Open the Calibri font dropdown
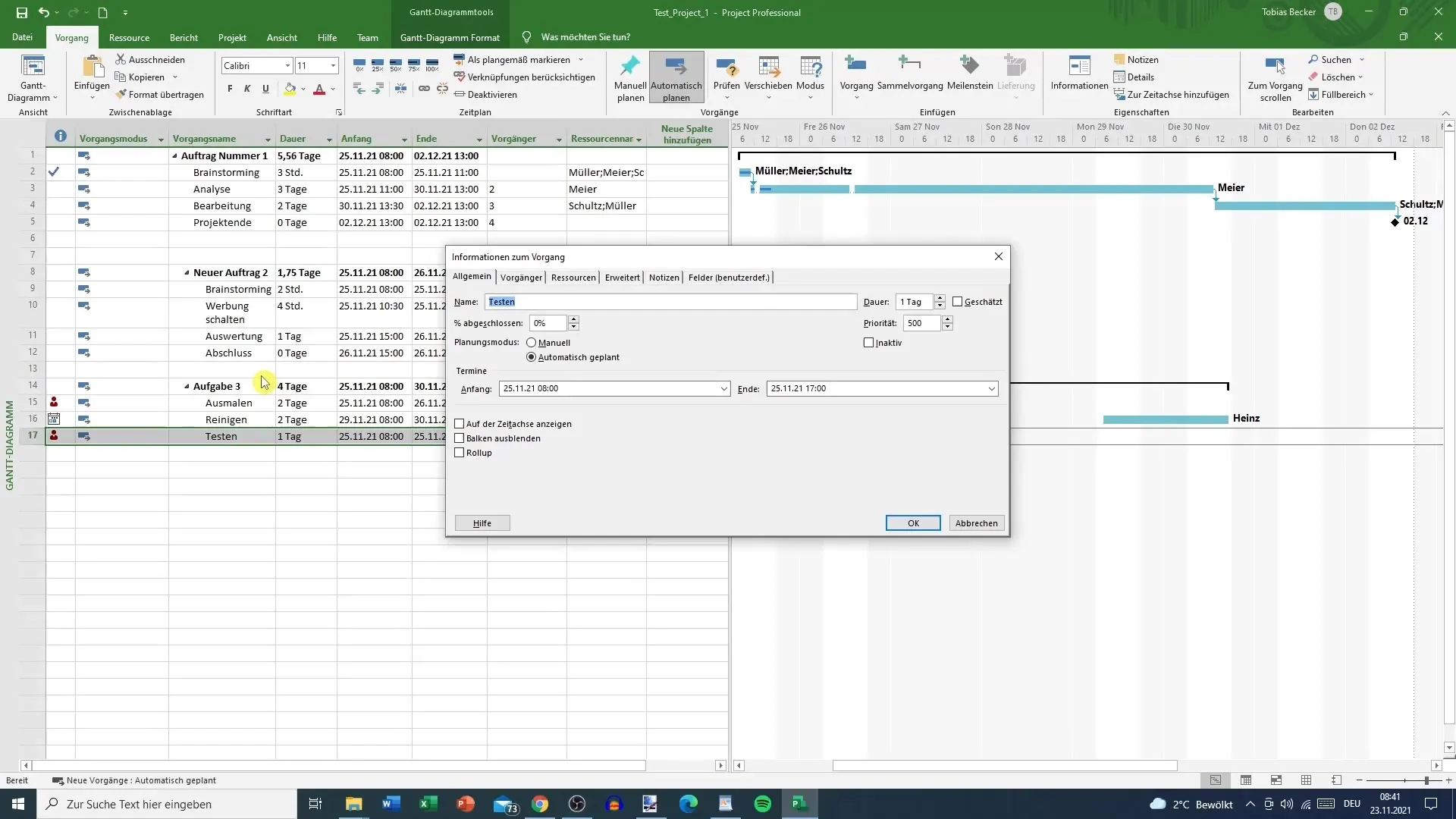 [x=287, y=66]
